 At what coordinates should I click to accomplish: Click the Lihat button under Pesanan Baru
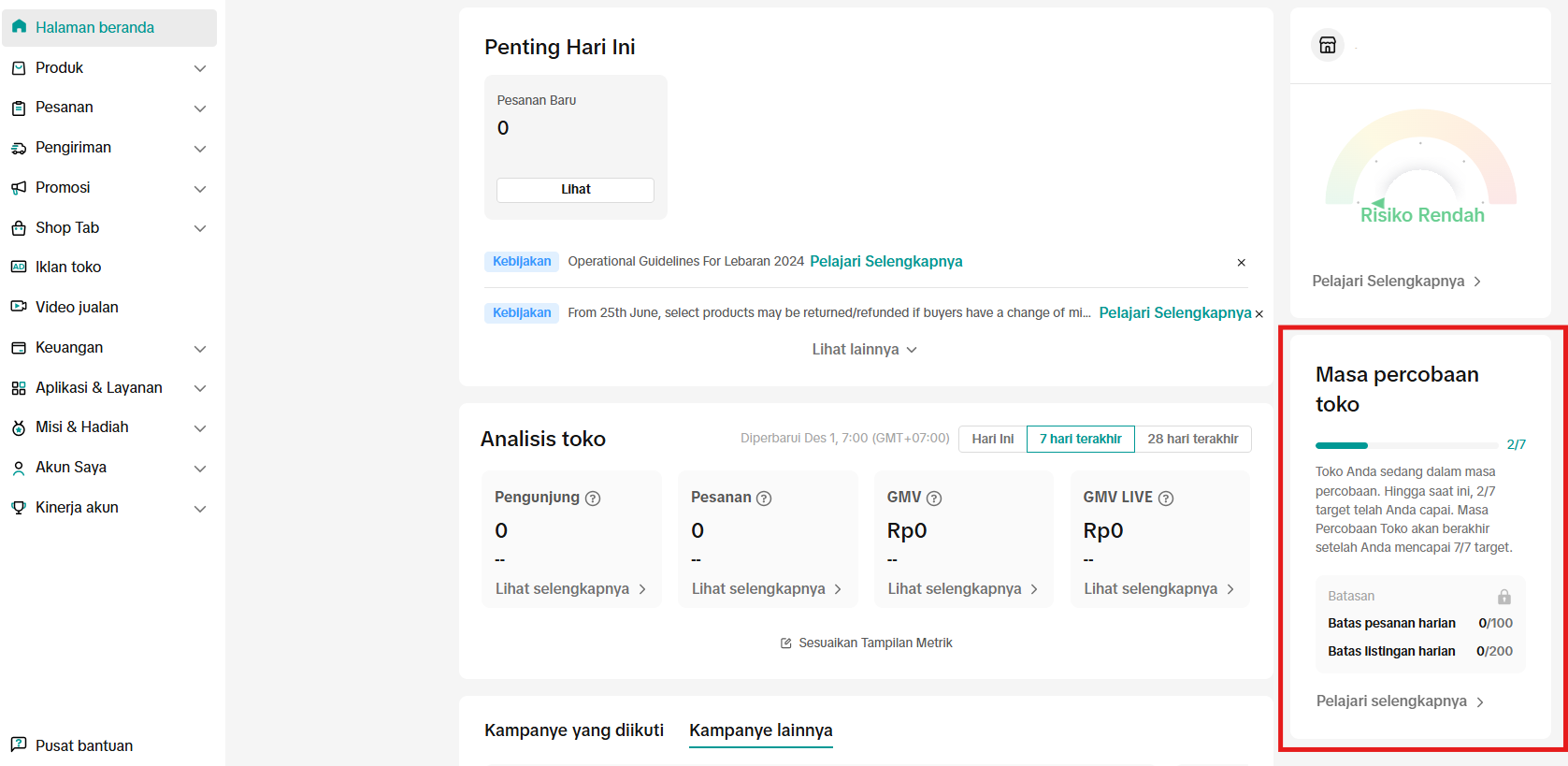coord(575,190)
